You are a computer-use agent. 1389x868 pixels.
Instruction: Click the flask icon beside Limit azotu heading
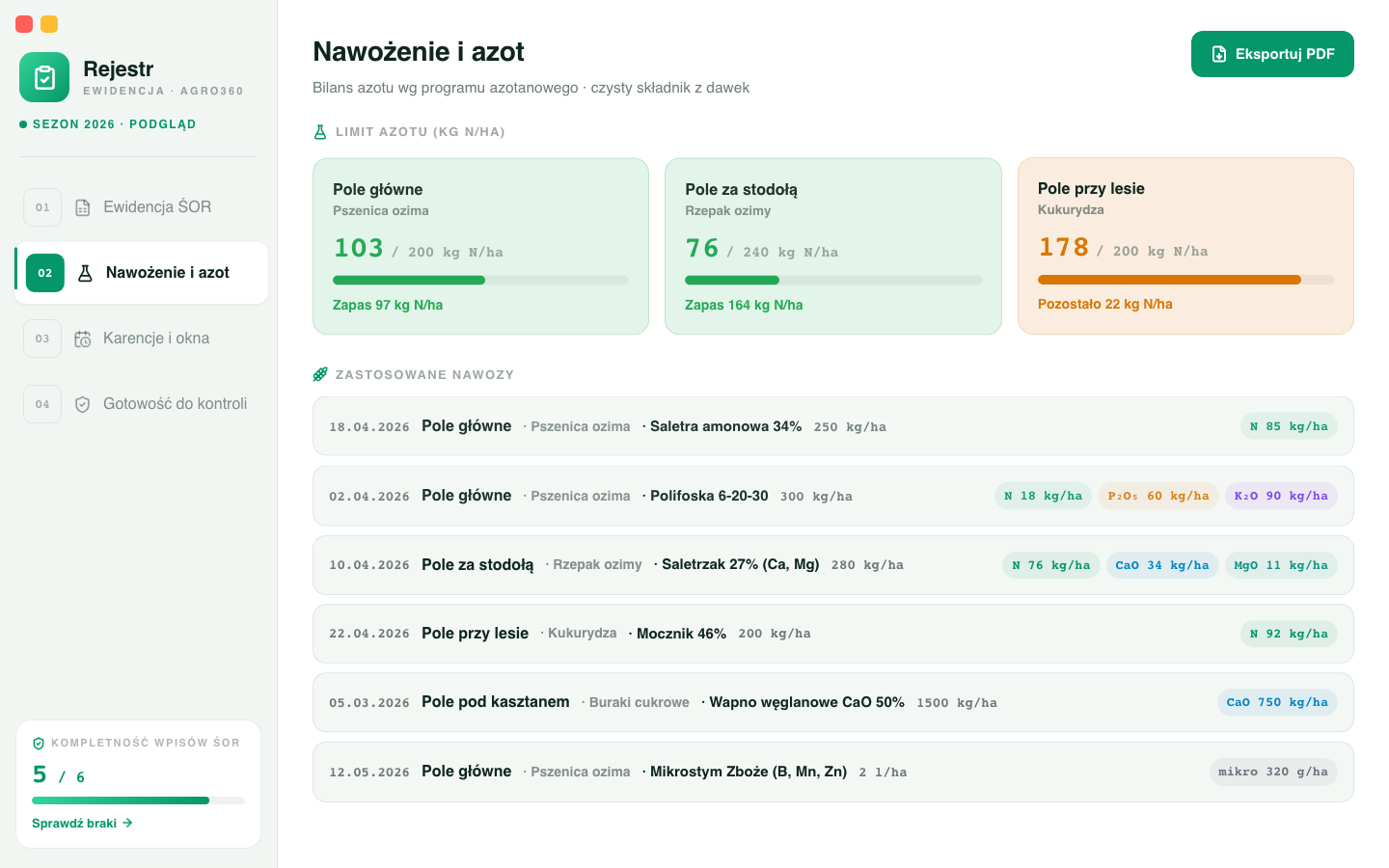tap(320, 132)
